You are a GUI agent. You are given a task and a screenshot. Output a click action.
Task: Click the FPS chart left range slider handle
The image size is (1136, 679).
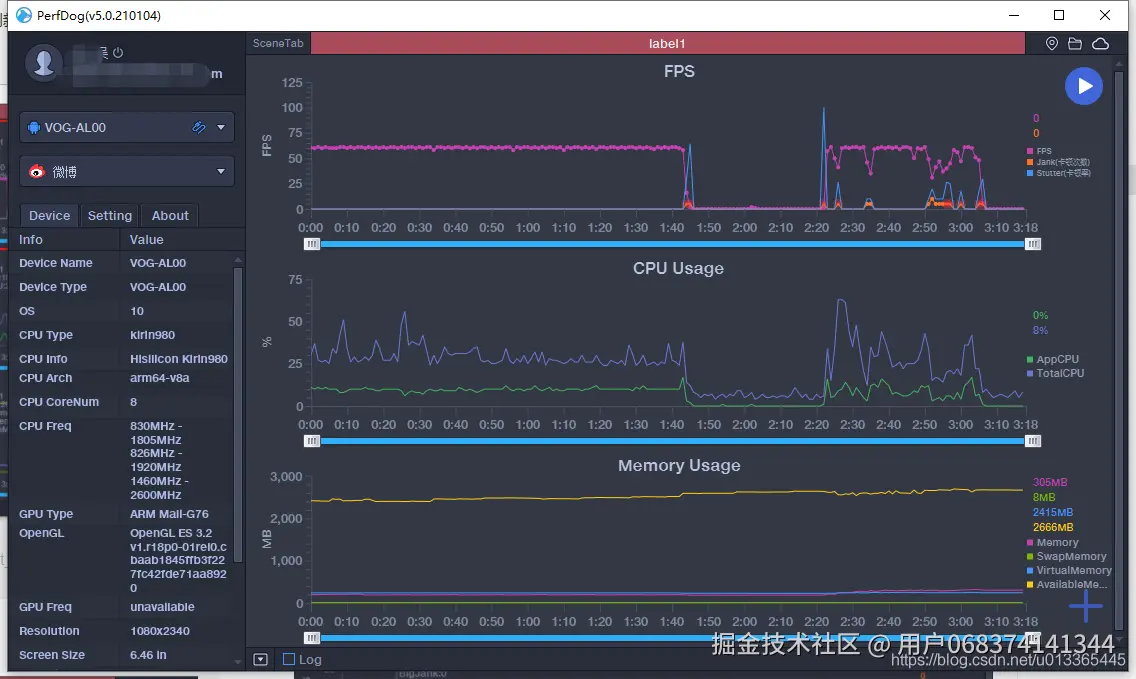click(312, 244)
